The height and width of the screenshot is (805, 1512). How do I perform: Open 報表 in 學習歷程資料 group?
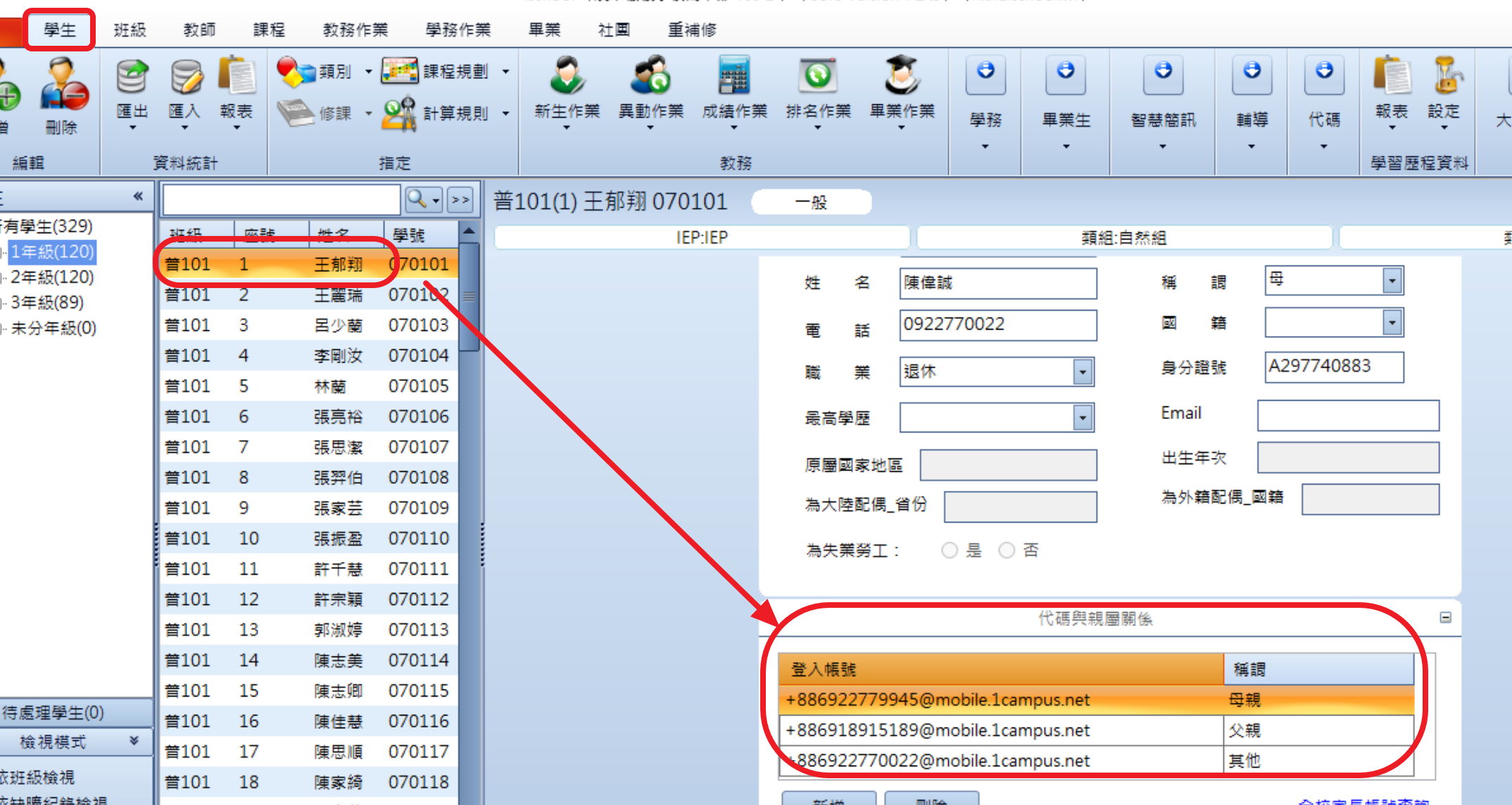[x=1392, y=76]
